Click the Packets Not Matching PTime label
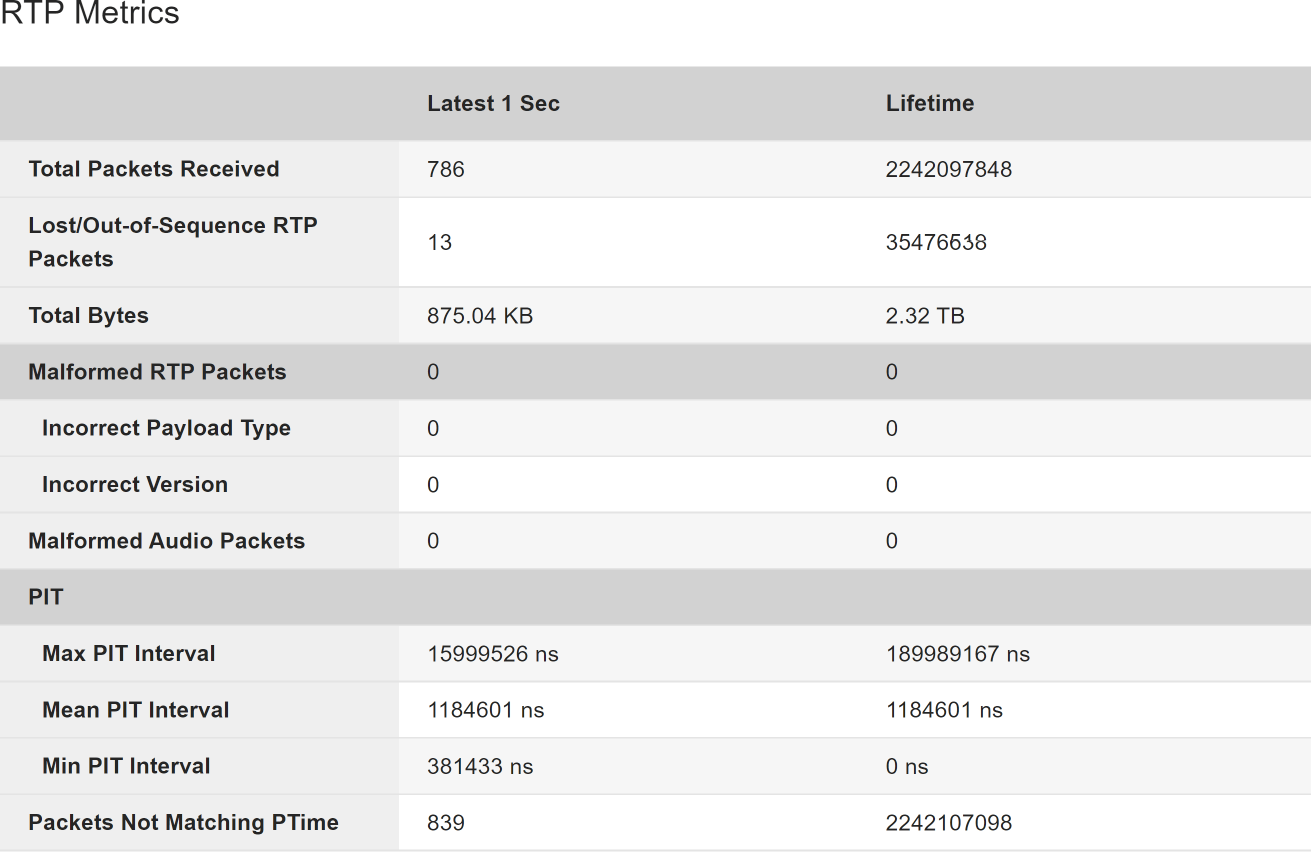The image size is (1311, 852). click(x=183, y=823)
